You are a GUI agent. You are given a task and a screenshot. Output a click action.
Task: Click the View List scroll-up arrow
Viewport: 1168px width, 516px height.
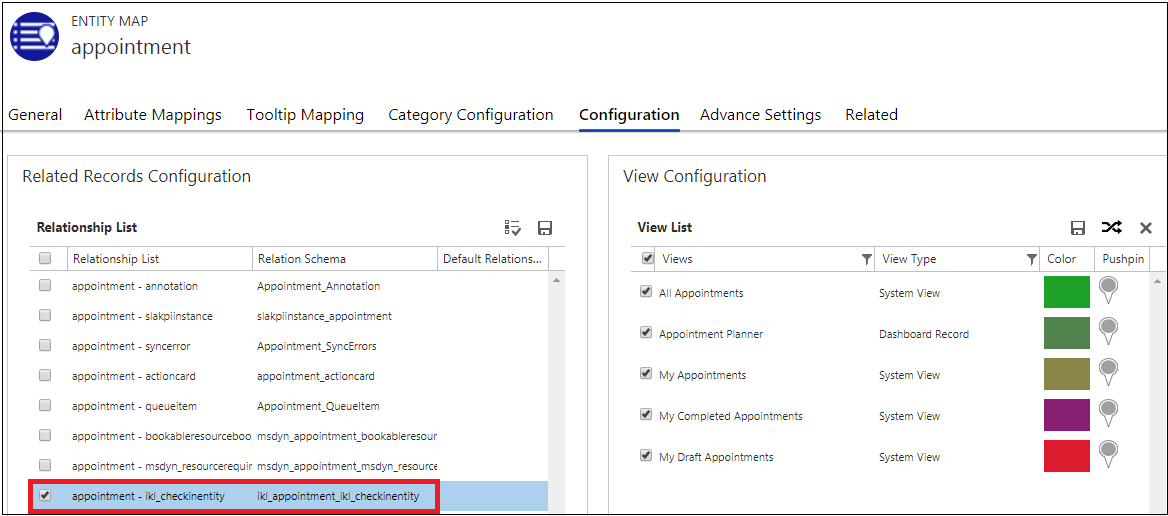[1157, 281]
